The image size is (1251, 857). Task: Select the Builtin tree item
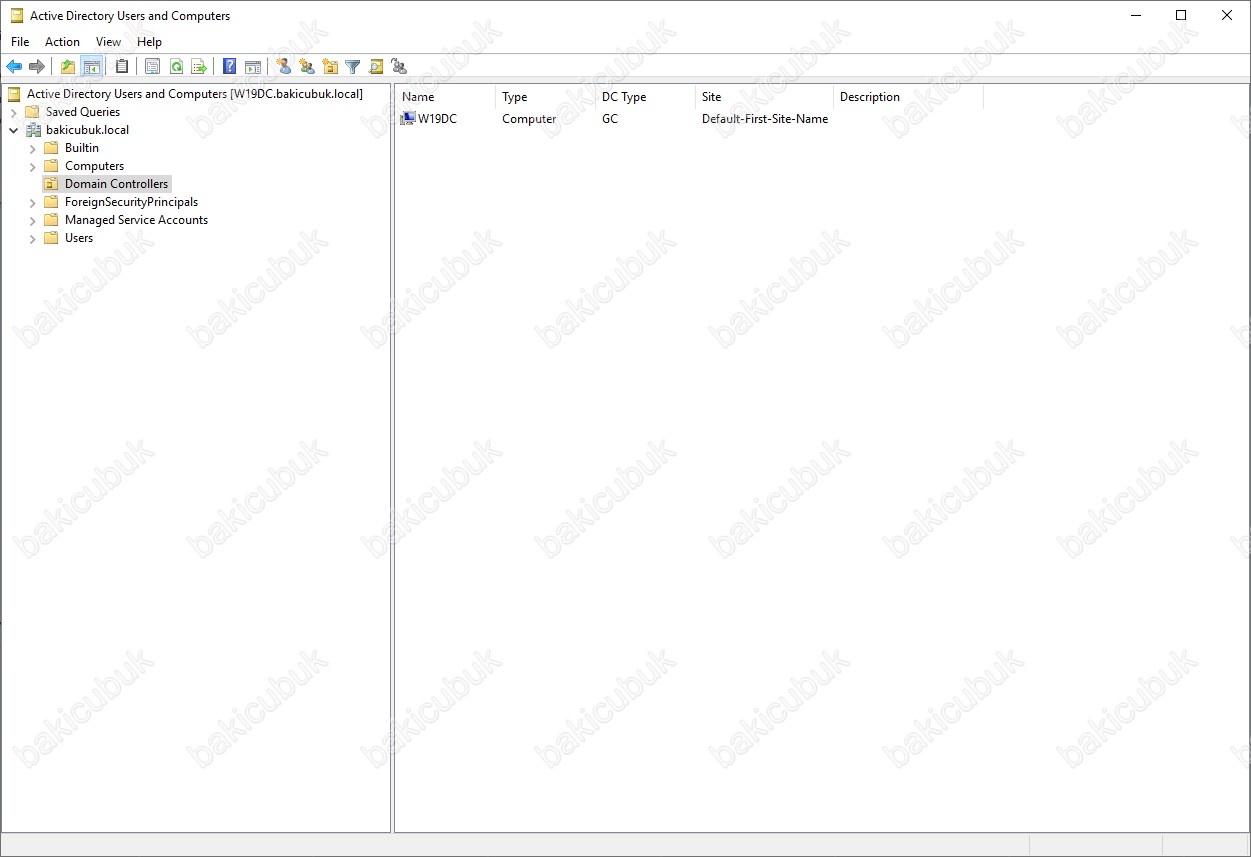[82, 148]
